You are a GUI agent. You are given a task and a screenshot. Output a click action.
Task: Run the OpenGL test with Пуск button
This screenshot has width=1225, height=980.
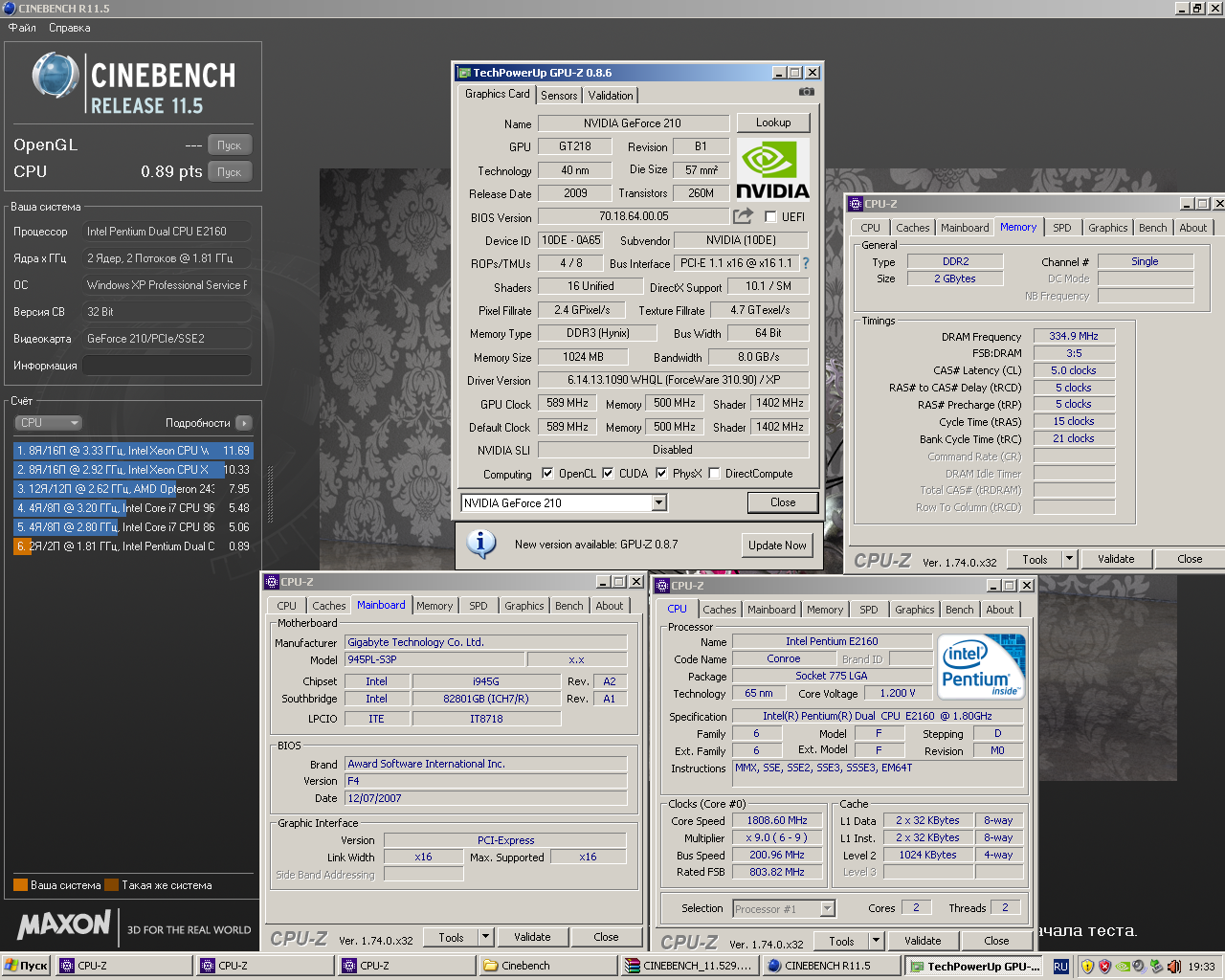click(229, 145)
